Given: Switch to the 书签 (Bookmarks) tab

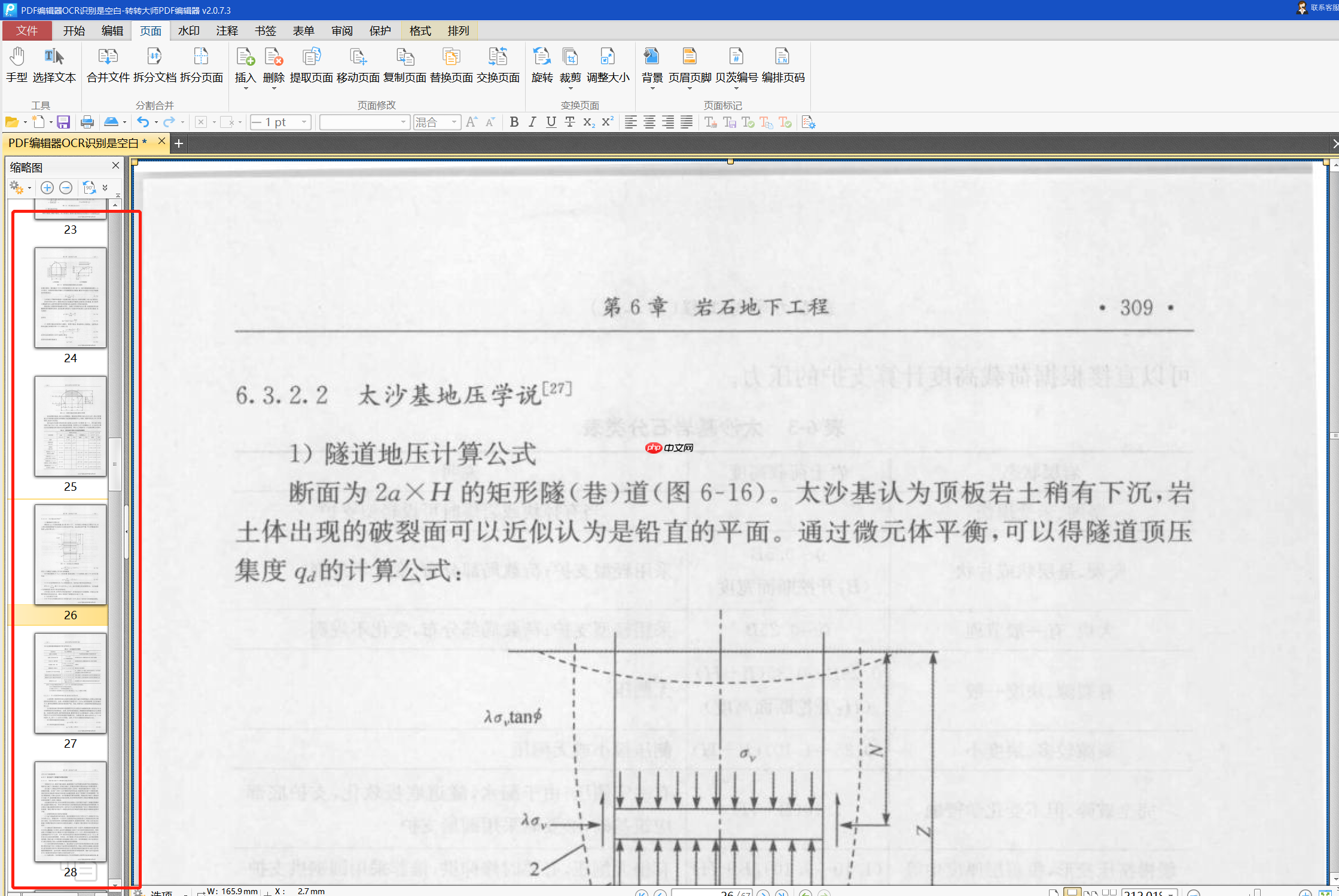Looking at the screenshot, I should (x=266, y=30).
